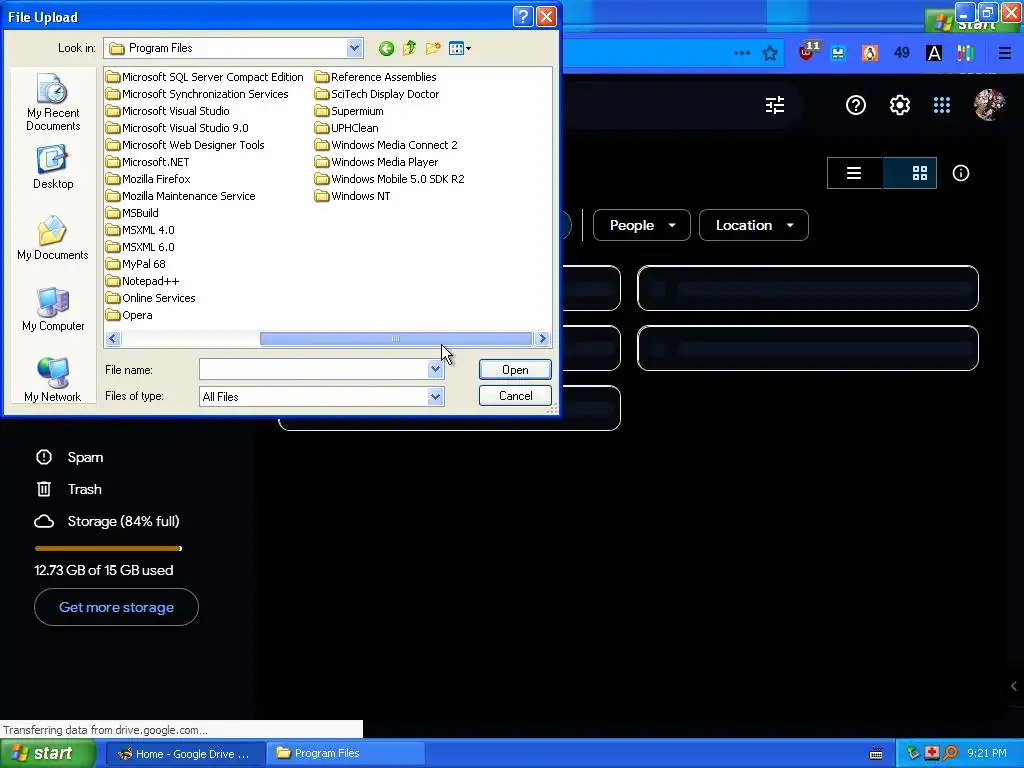This screenshot has width=1024, height=768.
Task: Select the UPHClean folder
Action: pos(347,128)
